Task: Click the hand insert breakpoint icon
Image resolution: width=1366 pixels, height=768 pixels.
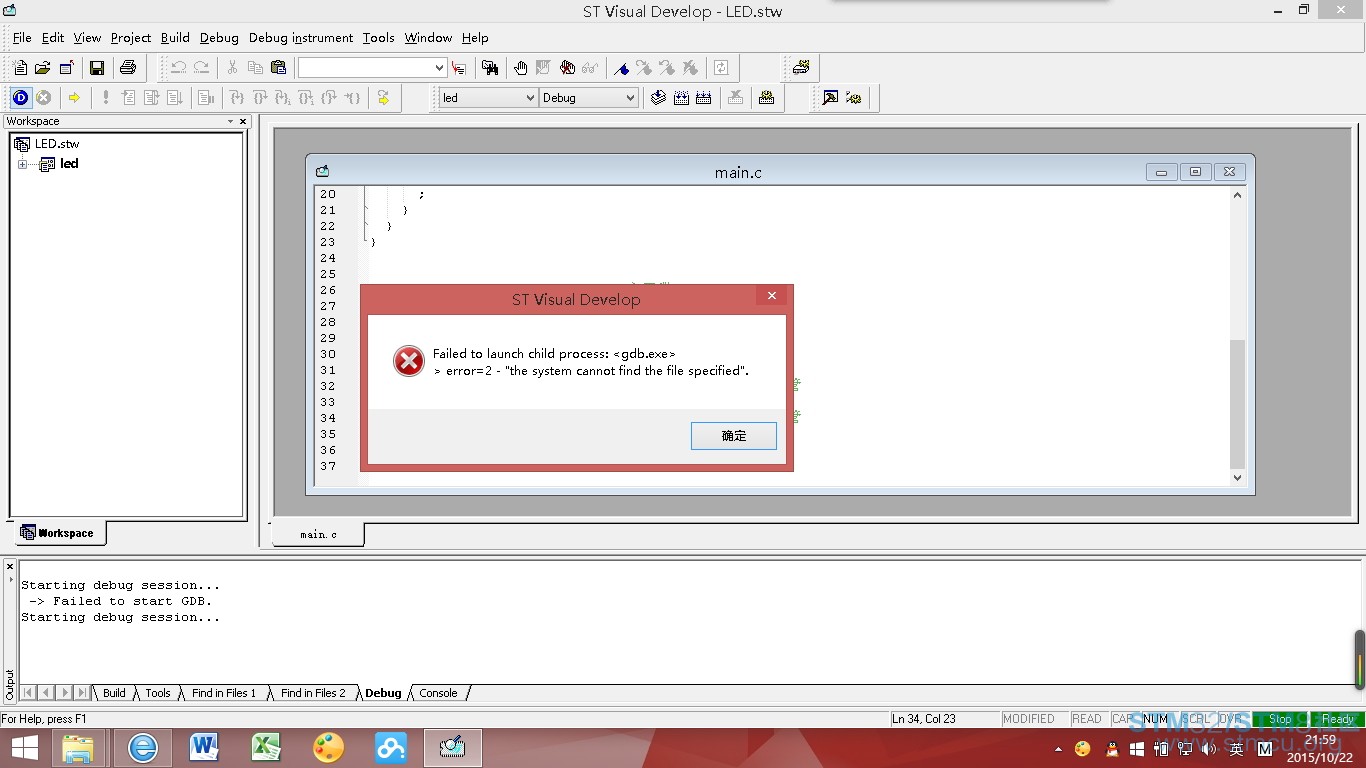Action: pos(520,68)
